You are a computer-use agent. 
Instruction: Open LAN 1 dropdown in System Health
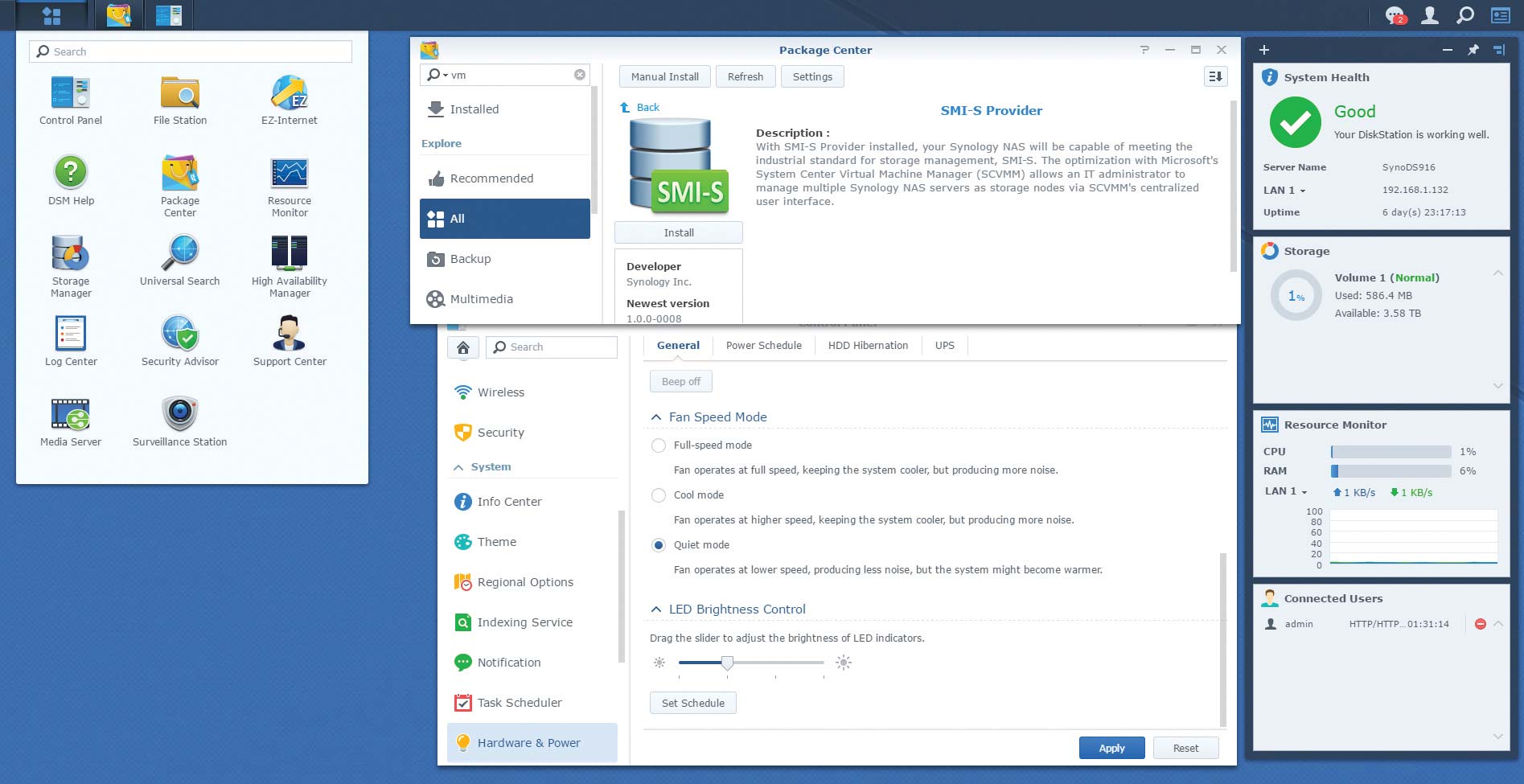1303,191
